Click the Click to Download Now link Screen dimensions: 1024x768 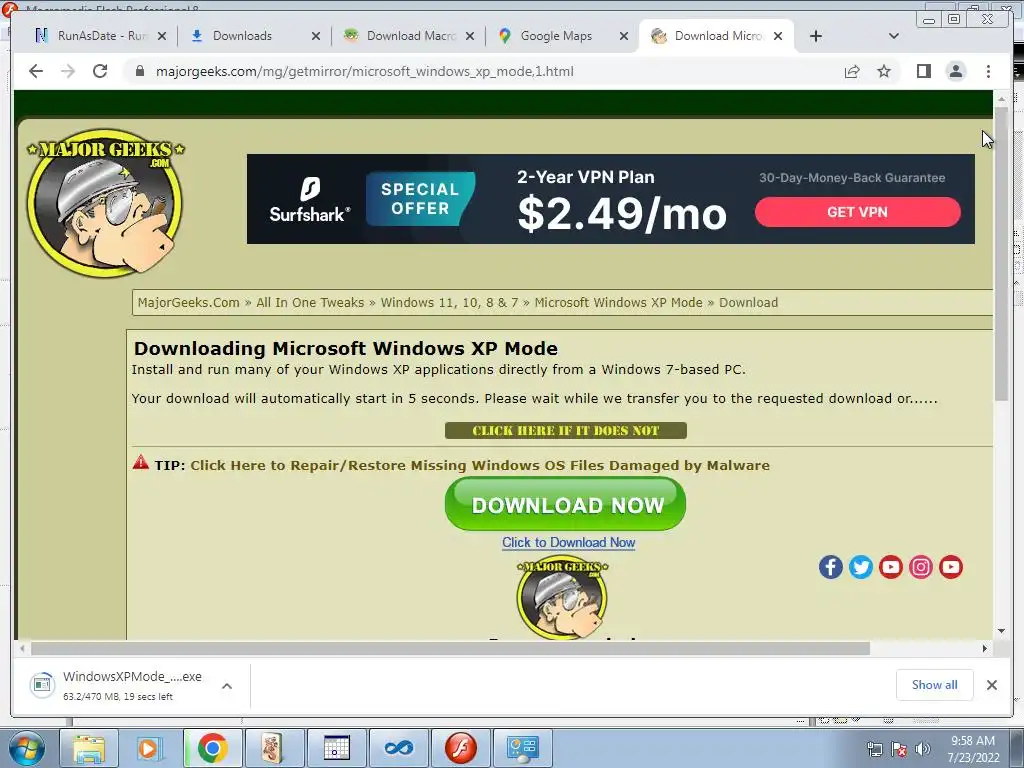pos(568,542)
